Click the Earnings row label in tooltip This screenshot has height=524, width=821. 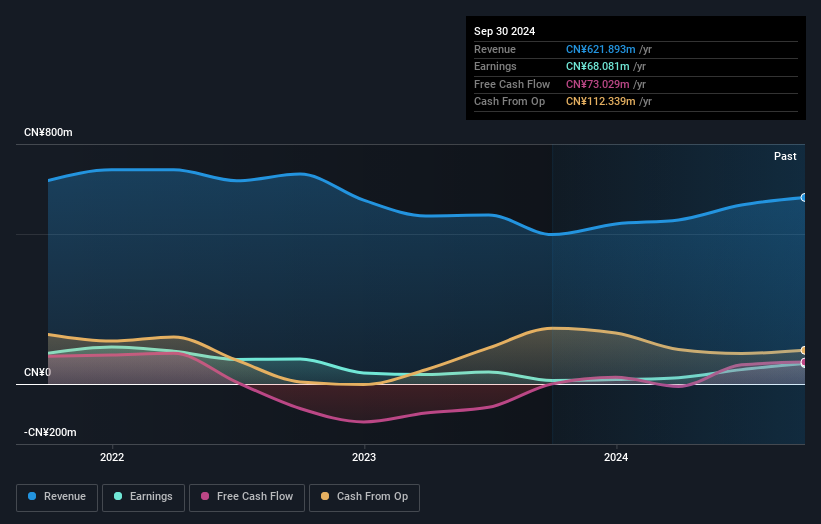(495, 66)
